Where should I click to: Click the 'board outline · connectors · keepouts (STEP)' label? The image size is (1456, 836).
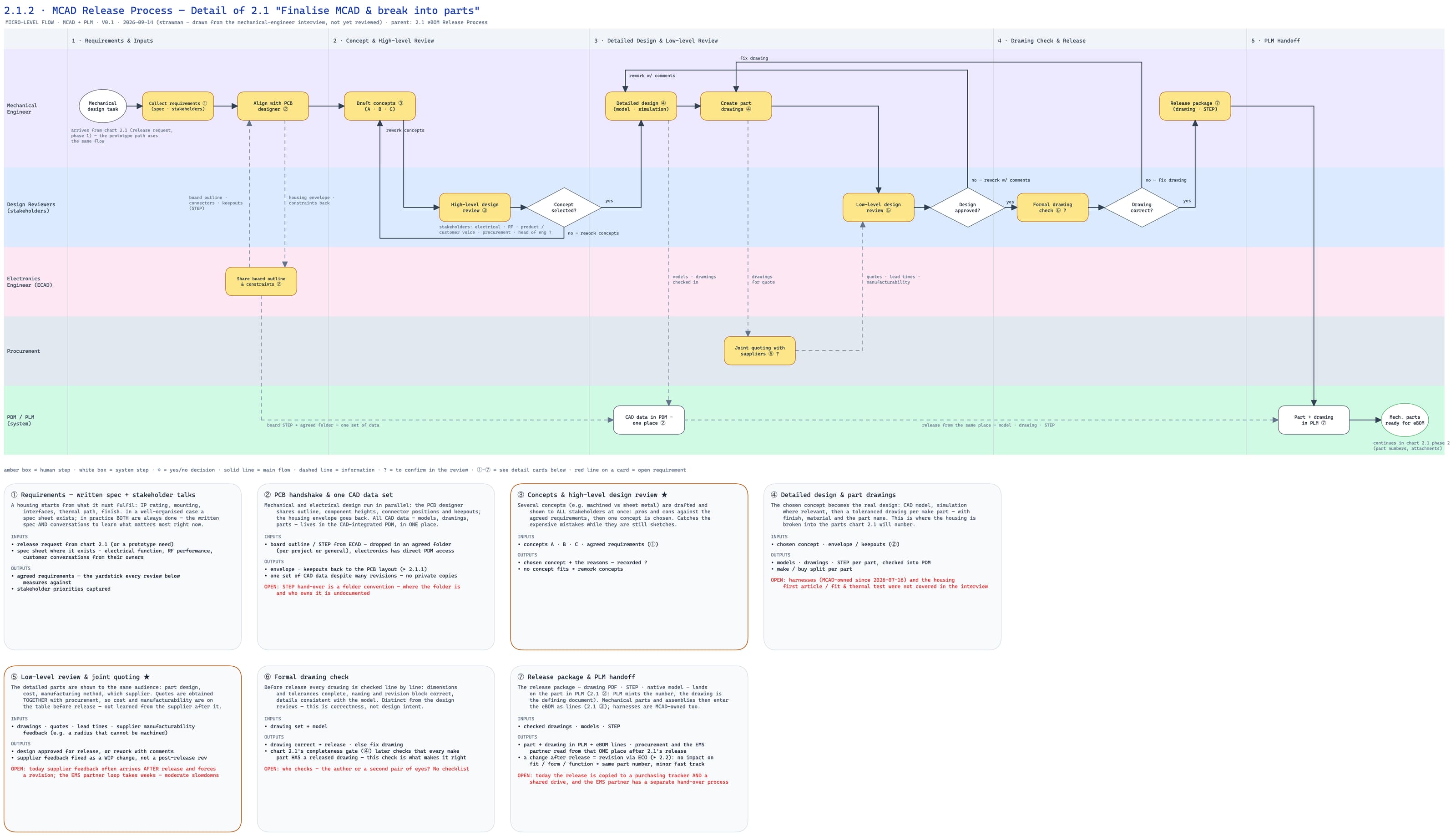pos(216,203)
